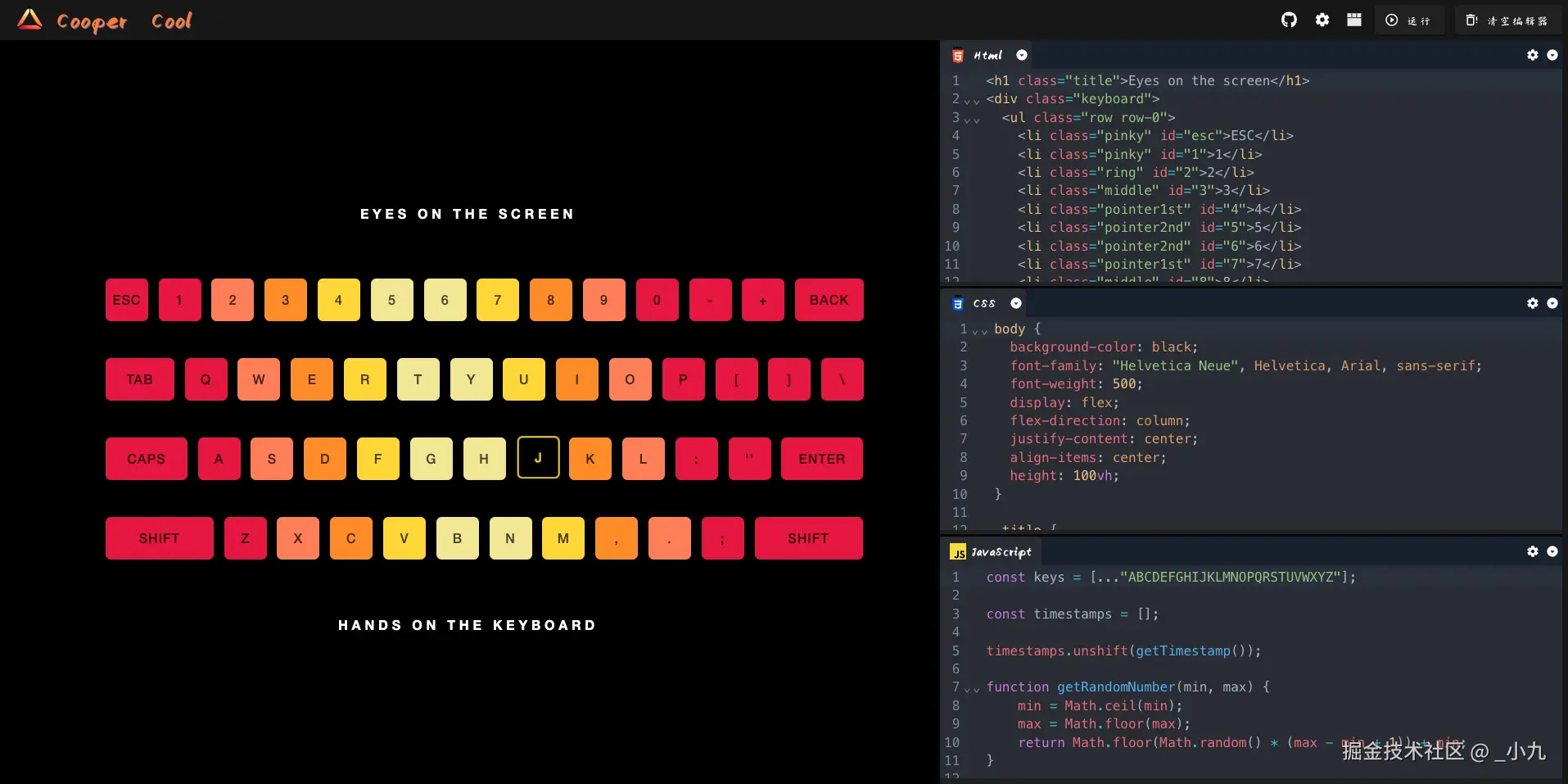Click the CSS font-family declaration line
Image resolution: width=1568 pixels, height=784 pixels.
1245,366
